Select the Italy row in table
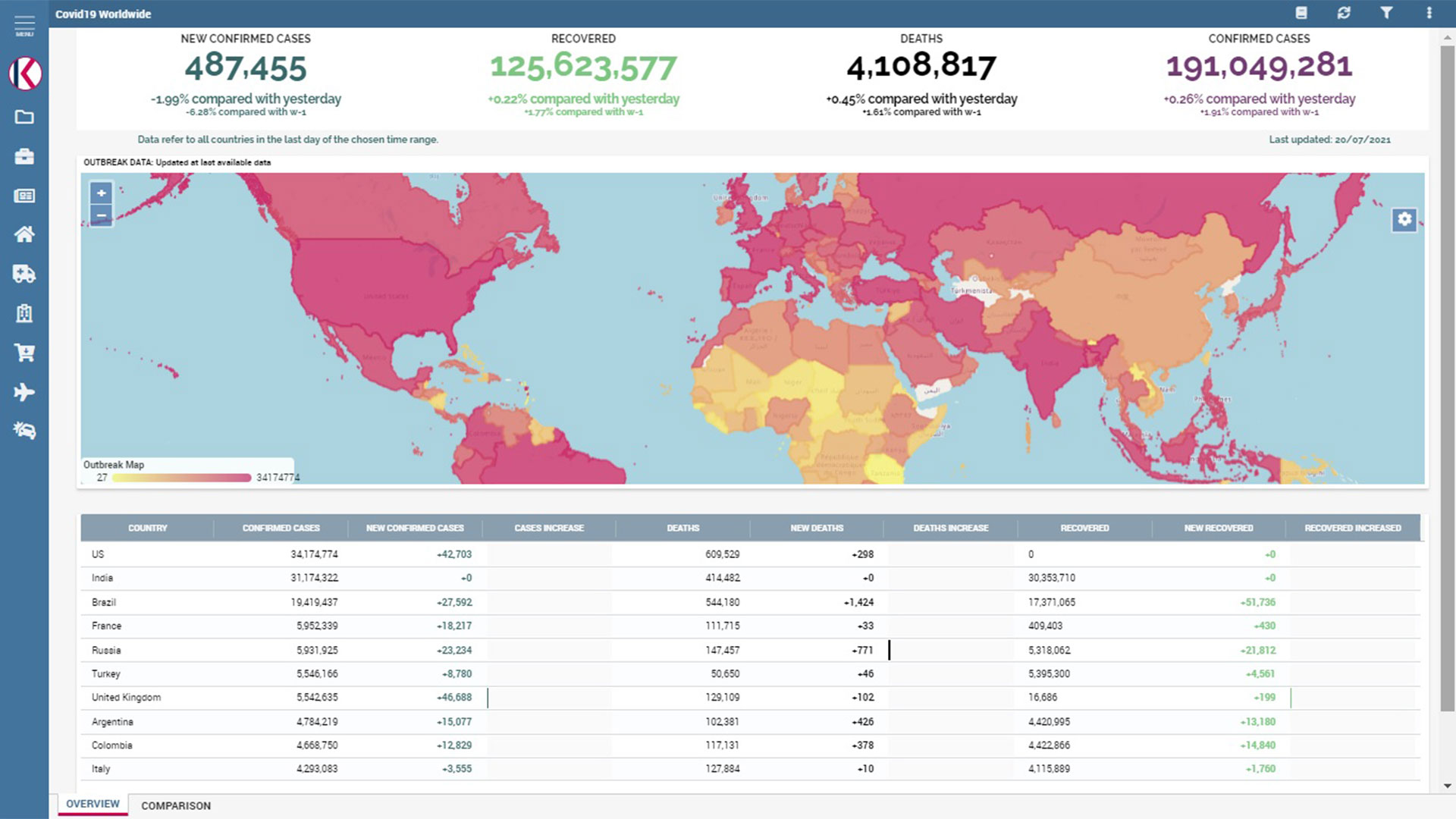The height and width of the screenshot is (819, 1456). [751, 769]
